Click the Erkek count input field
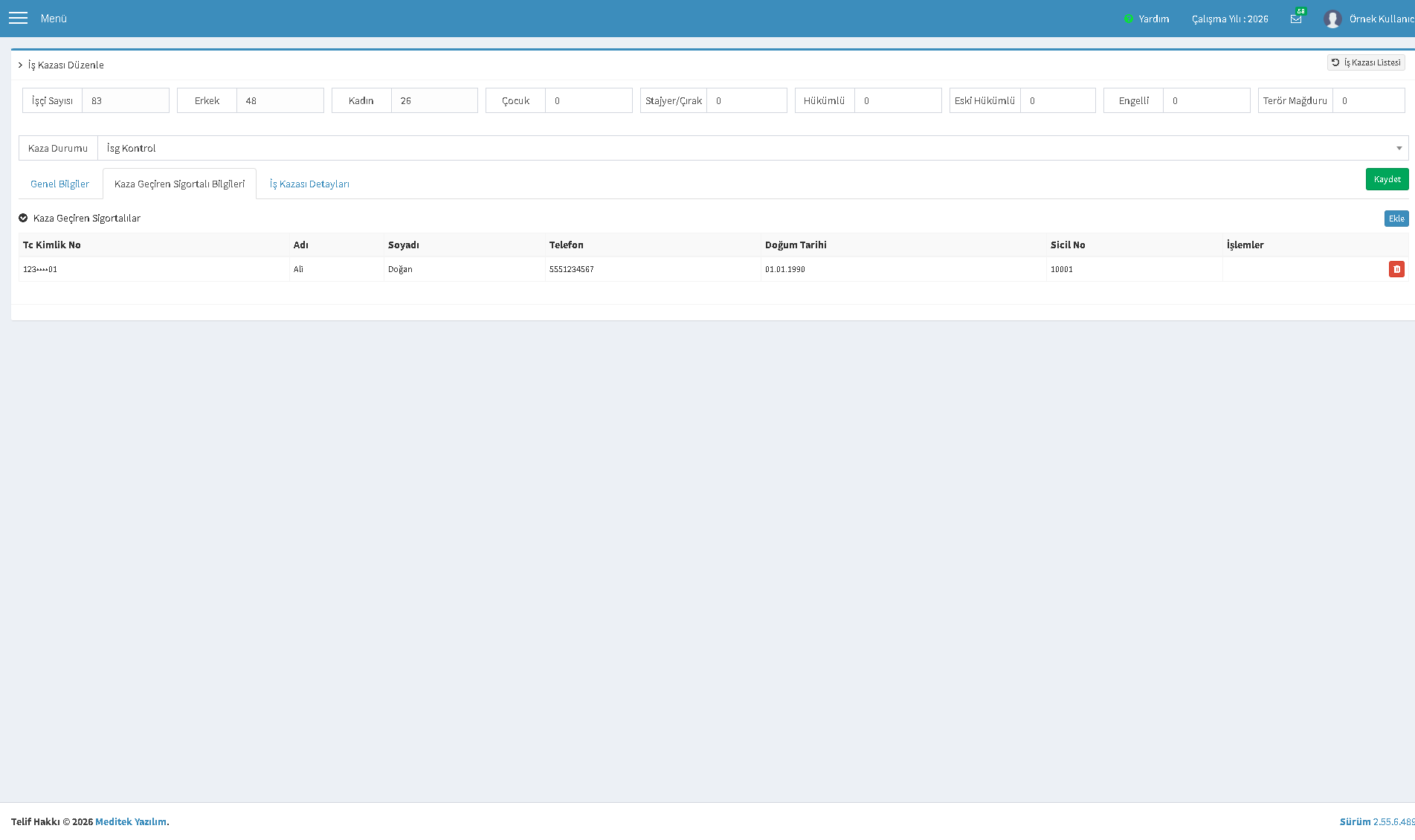The width and height of the screenshot is (1415, 840). pos(280,100)
